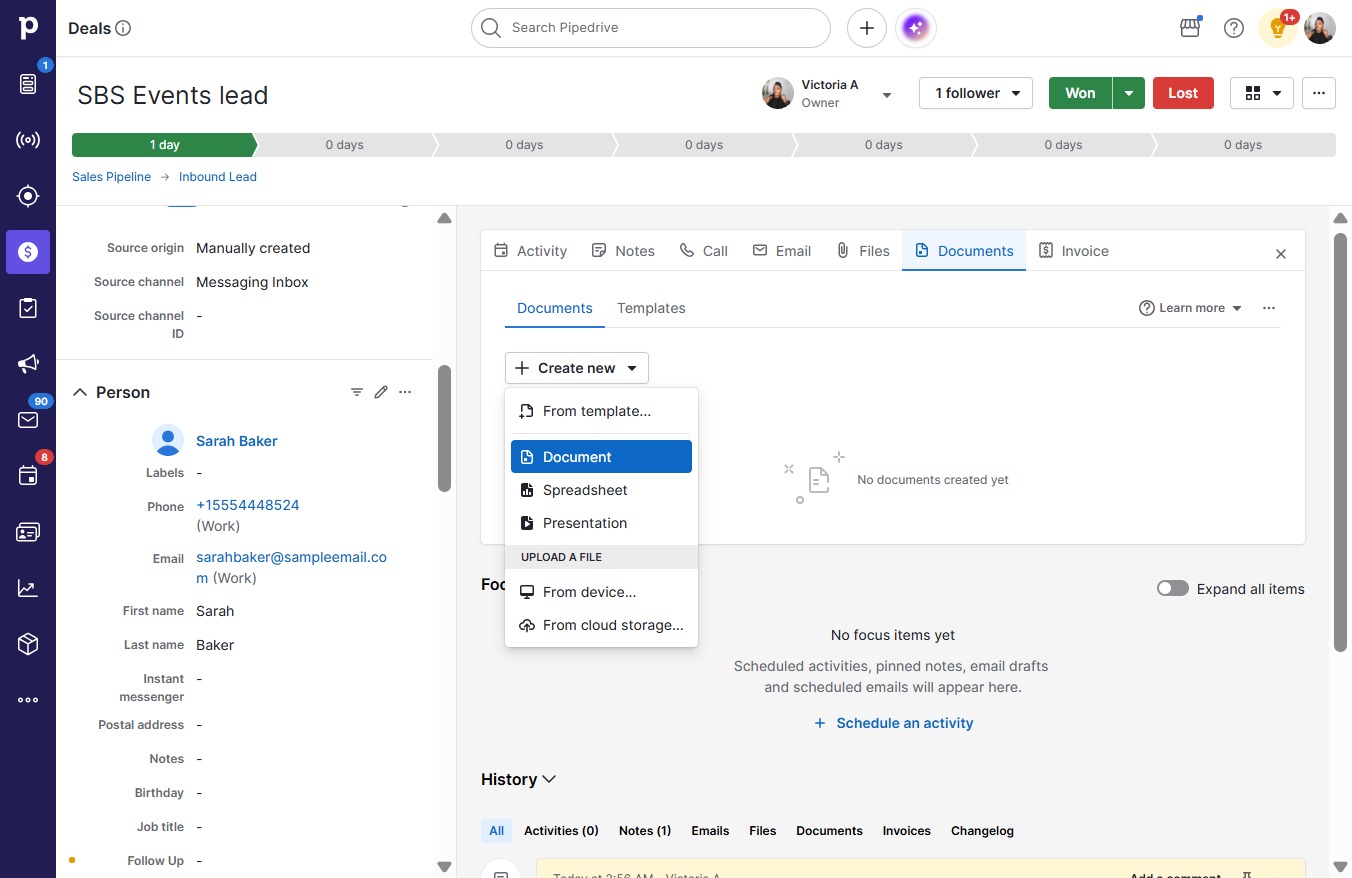Image resolution: width=1352 pixels, height=878 pixels.
Task: Open Person section more options
Action: (405, 392)
